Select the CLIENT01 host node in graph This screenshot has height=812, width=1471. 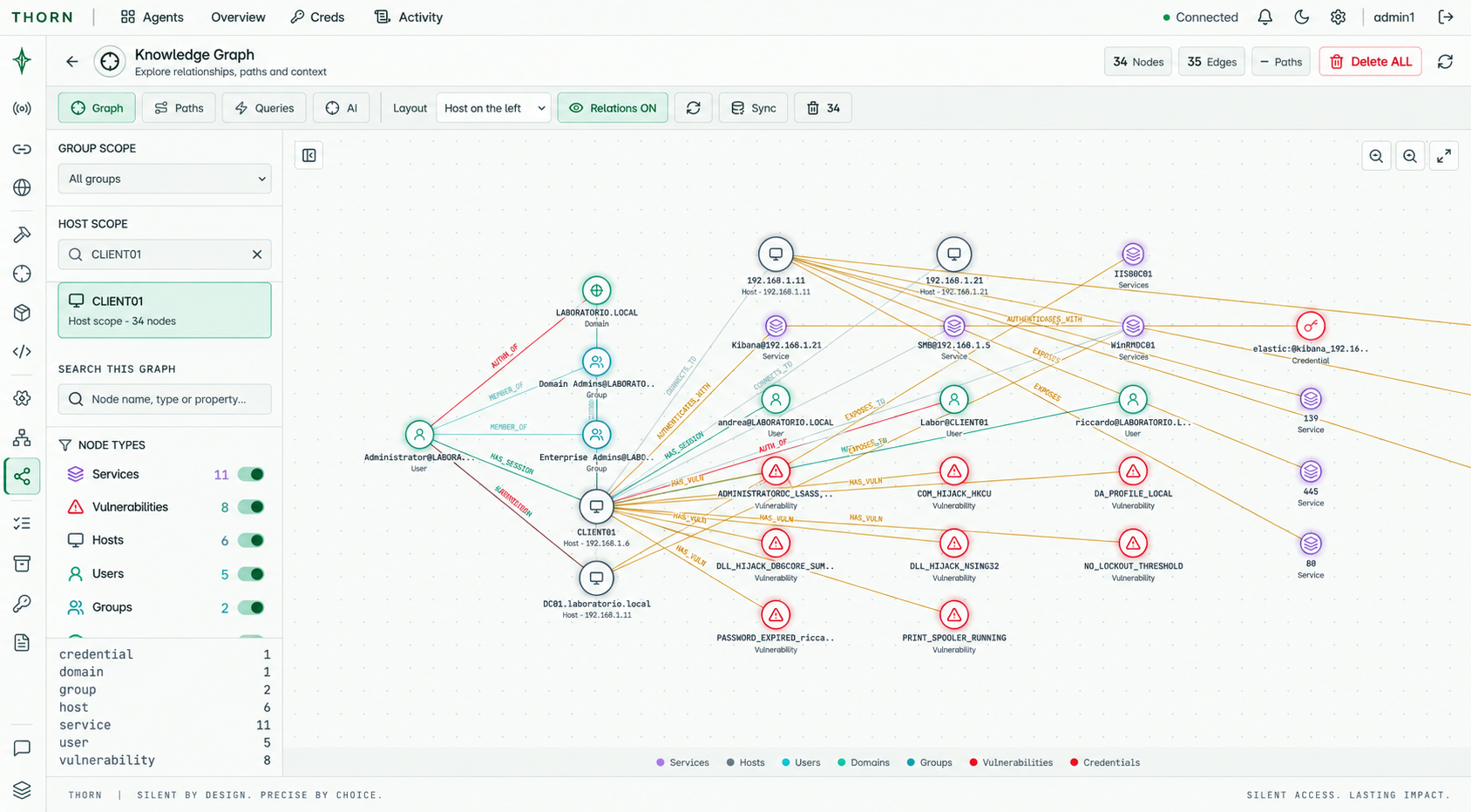tap(596, 506)
